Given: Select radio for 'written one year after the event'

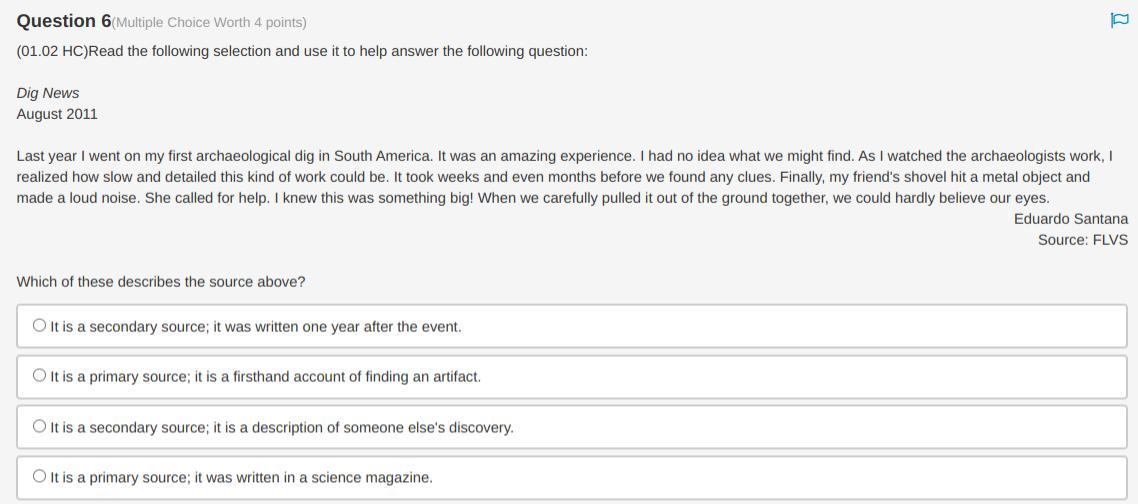Looking at the screenshot, I should pyautogui.click(x=39, y=325).
